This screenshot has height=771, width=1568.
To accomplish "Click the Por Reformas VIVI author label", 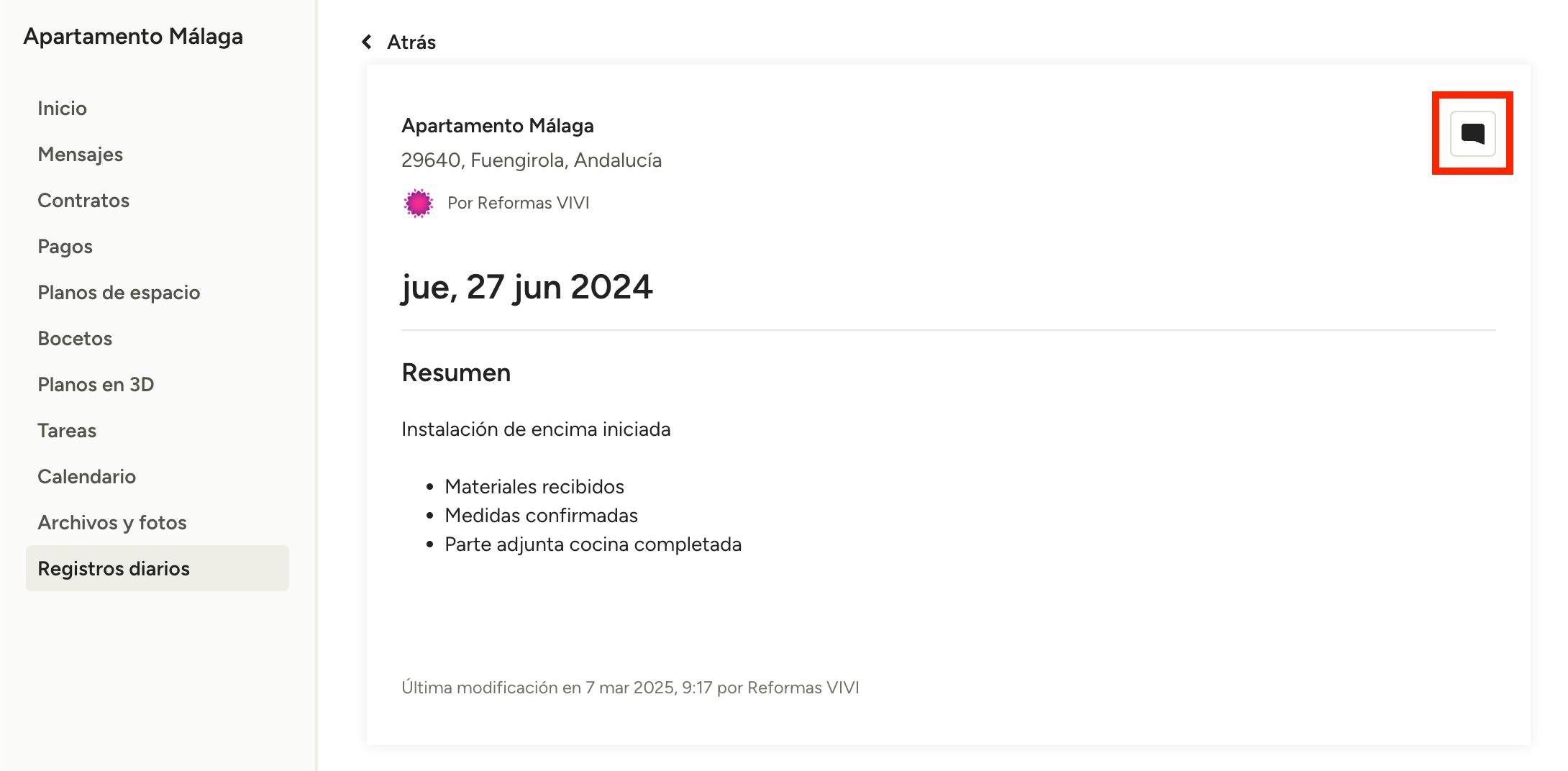I will tap(518, 203).
